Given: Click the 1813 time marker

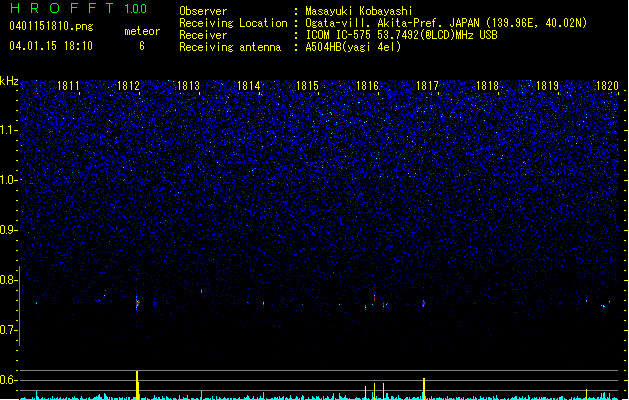Looking at the screenshot, I should [188, 86].
